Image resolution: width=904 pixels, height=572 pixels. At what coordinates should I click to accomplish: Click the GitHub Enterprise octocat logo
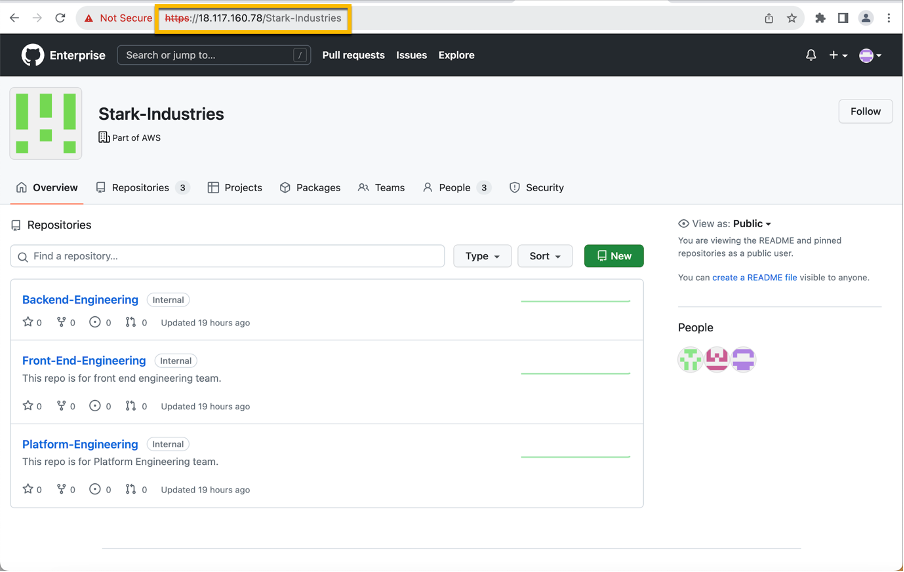pos(33,55)
